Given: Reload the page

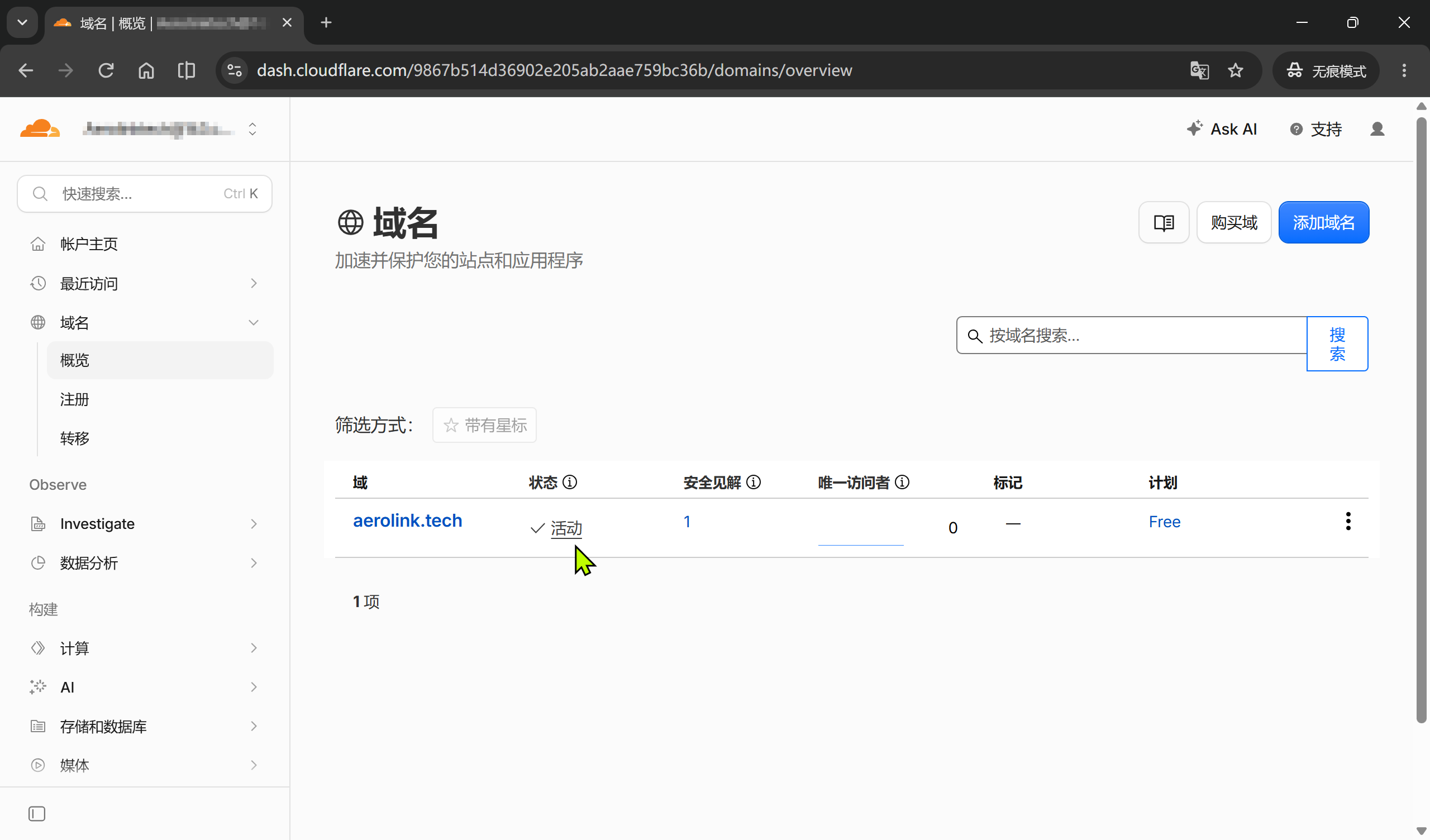Looking at the screenshot, I should pyautogui.click(x=106, y=70).
